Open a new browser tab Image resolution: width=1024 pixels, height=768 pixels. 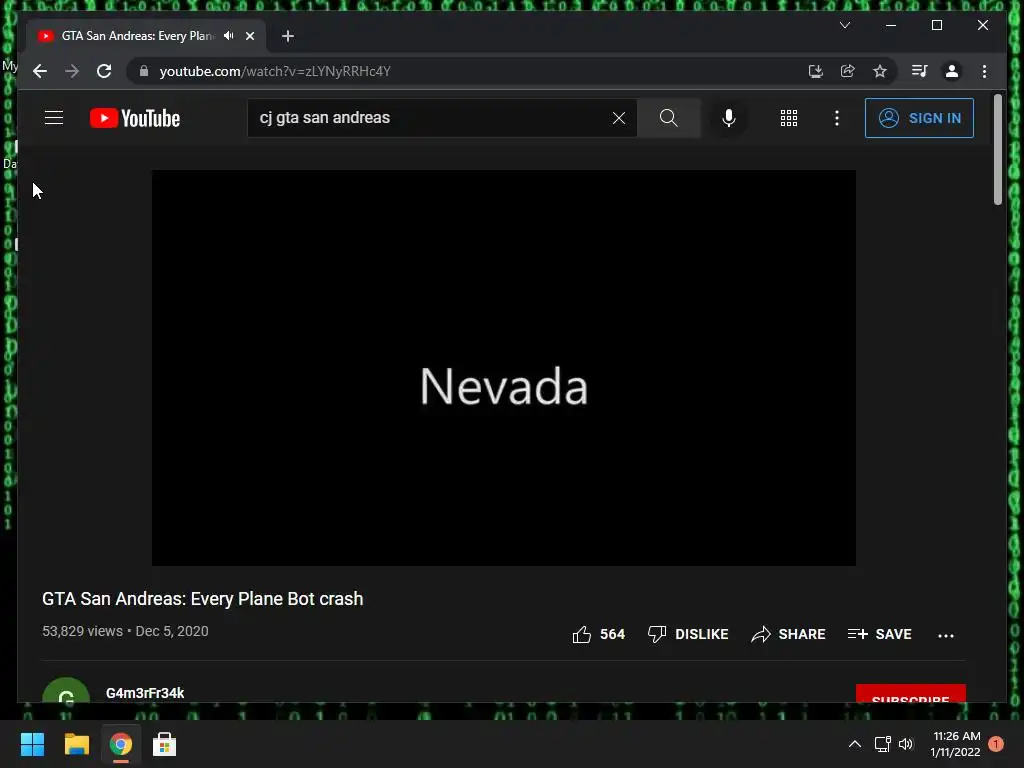(288, 36)
